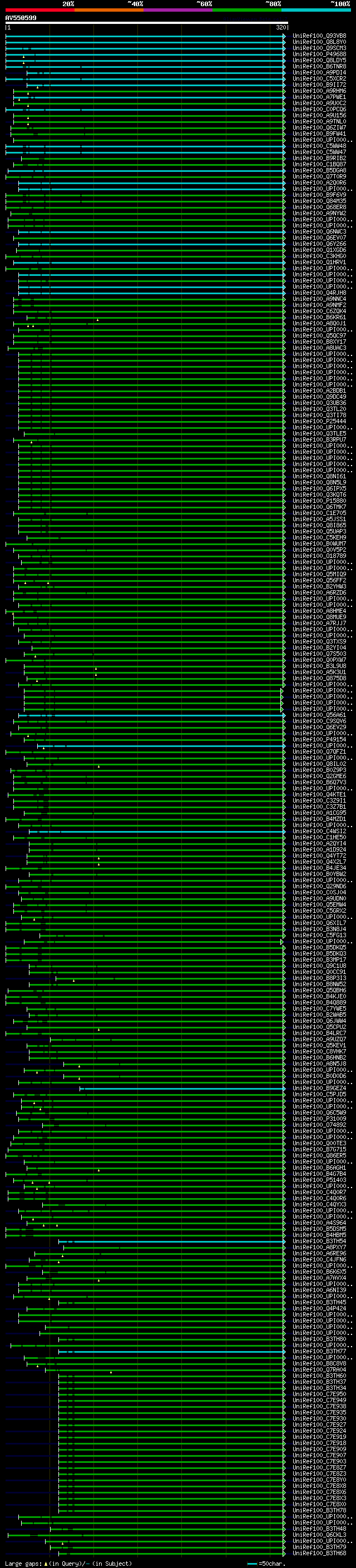Choose the UniRef100_B6KR61 entry
The height and width of the screenshot is (1568, 356).
(x=319, y=317)
